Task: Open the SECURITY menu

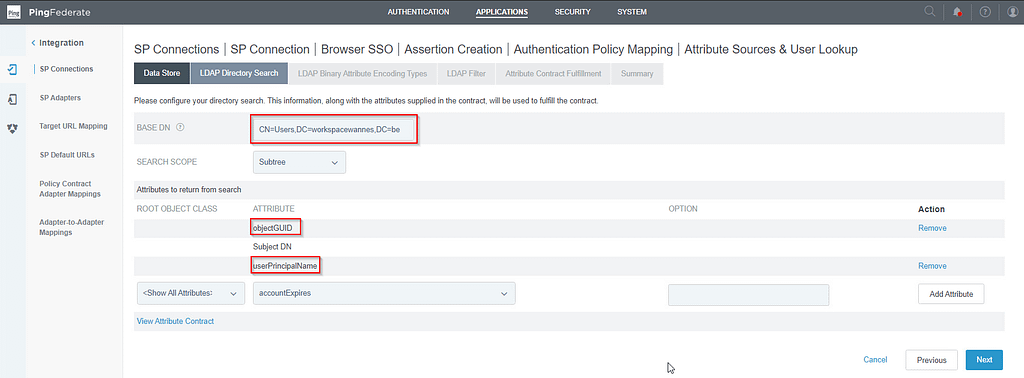Action: click(573, 12)
